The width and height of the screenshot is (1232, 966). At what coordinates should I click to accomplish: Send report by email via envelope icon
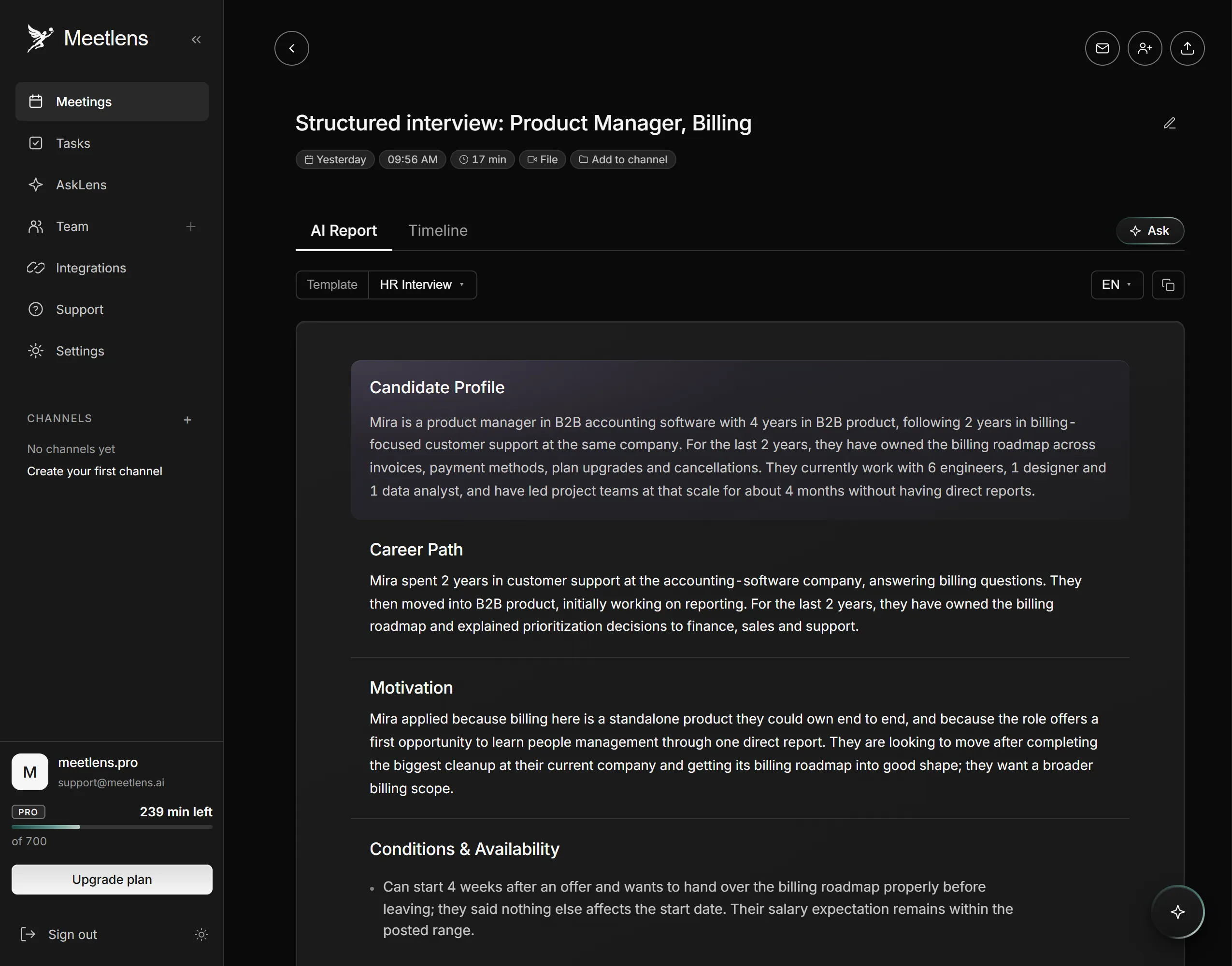pos(1103,48)
